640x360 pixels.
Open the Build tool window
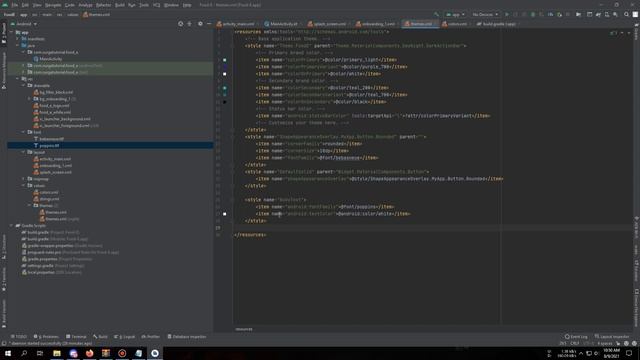tap(100, 337)
